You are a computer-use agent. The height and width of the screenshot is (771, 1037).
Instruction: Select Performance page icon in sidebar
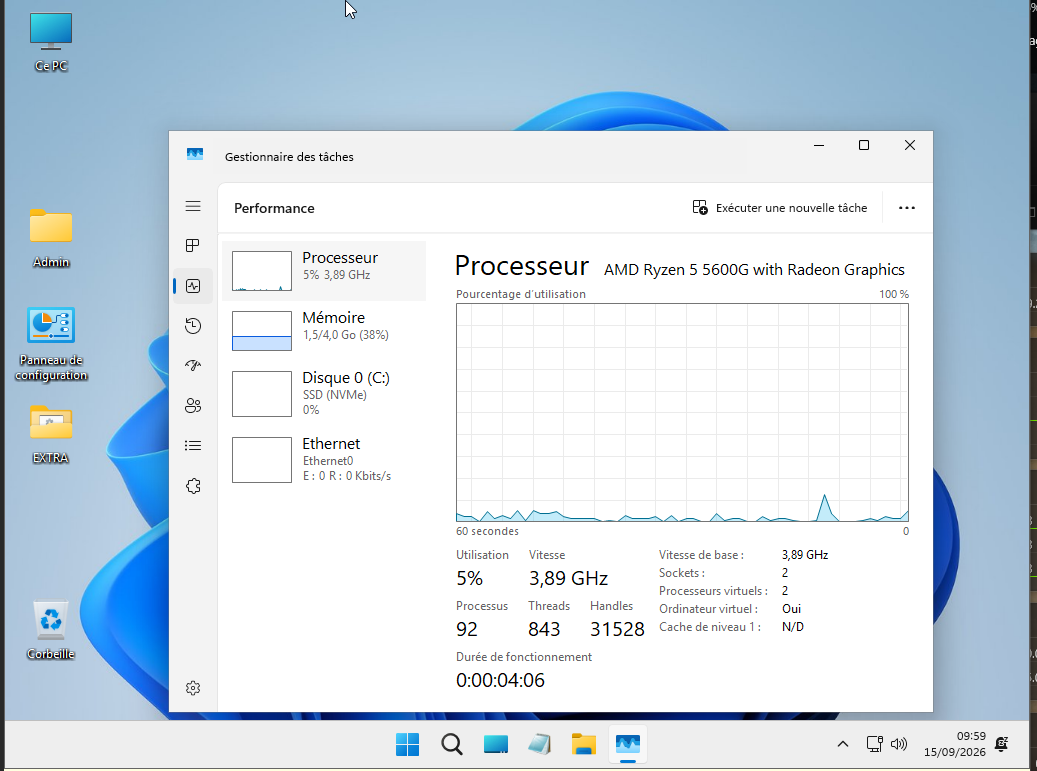coord(193,286)
